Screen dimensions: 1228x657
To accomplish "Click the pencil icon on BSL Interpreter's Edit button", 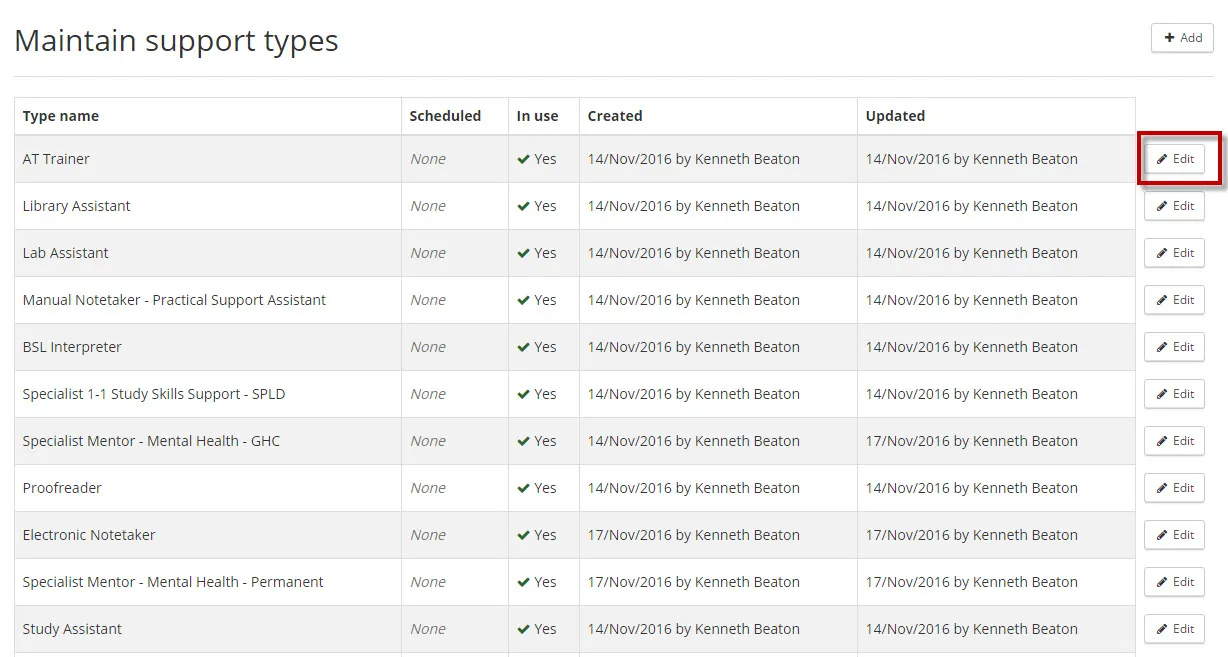I will click(x=1162, y=347).
